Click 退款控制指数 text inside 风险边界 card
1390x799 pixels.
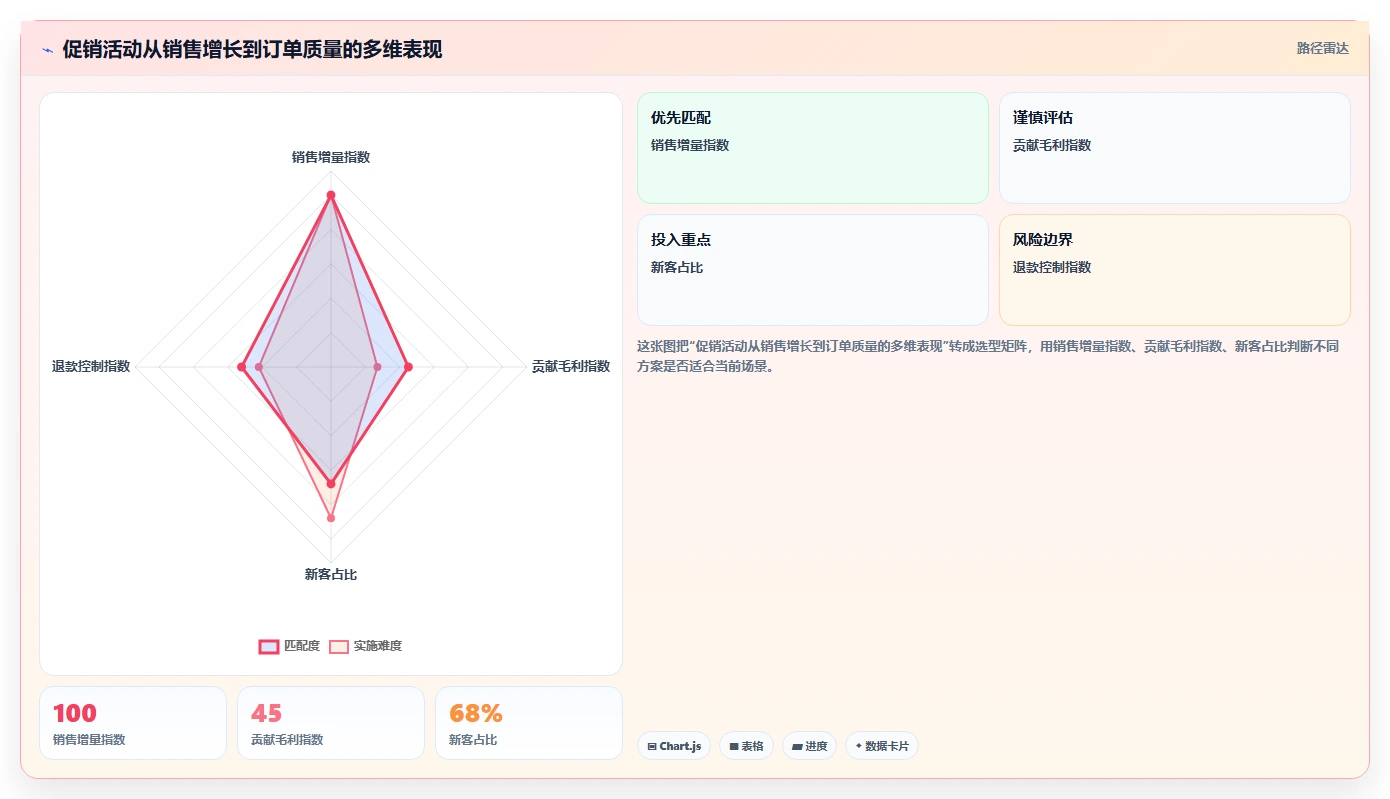[x=1052, y=267]
